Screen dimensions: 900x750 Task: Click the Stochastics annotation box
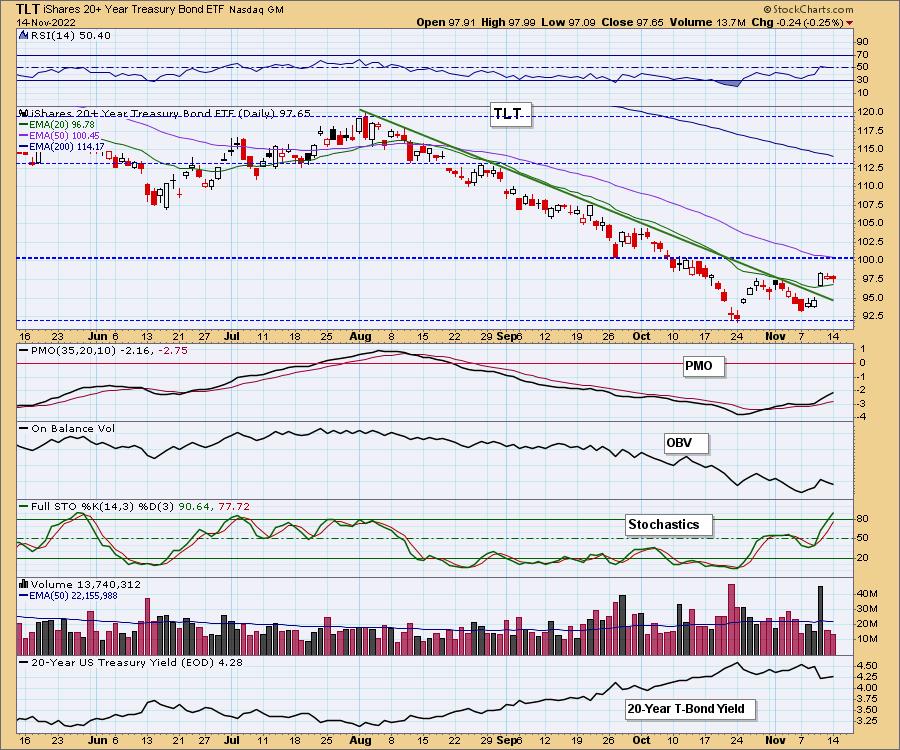pos(668,524)
